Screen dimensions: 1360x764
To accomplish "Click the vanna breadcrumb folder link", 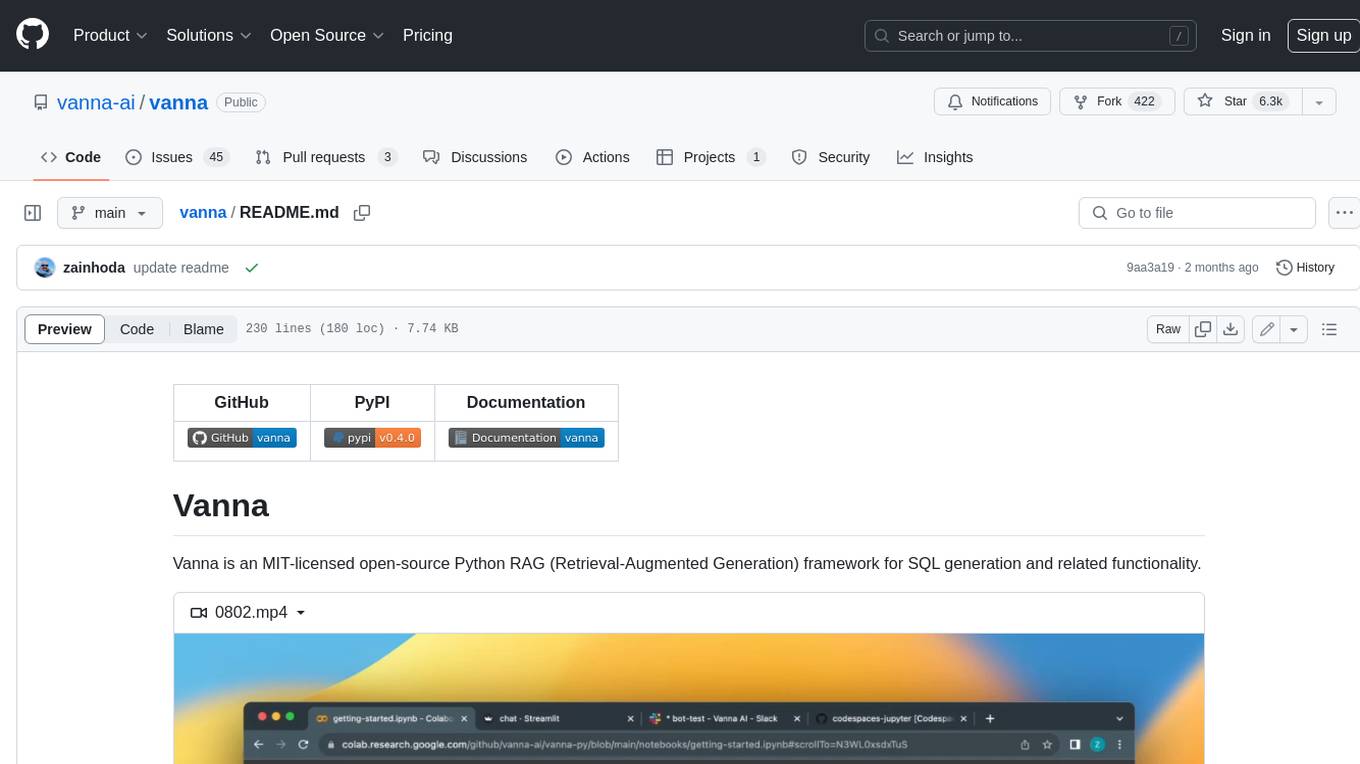I will [x=203, y=212].
